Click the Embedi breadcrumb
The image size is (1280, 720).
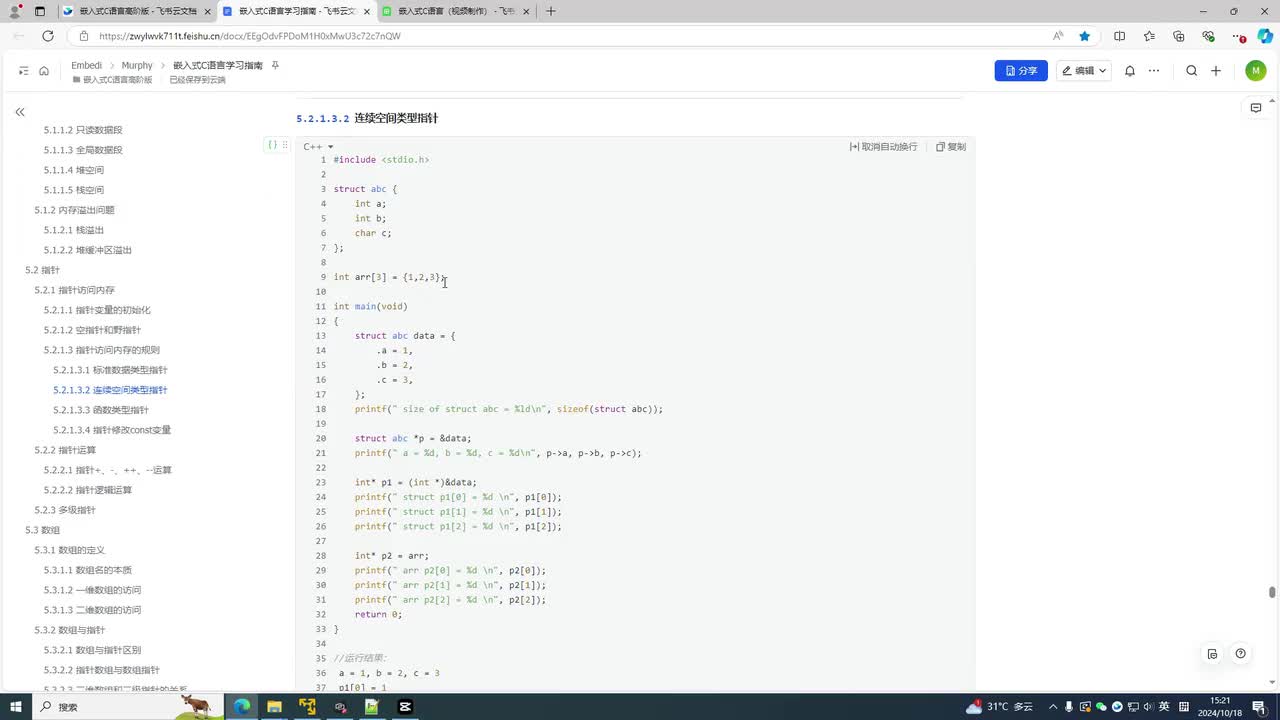(87, 65)
